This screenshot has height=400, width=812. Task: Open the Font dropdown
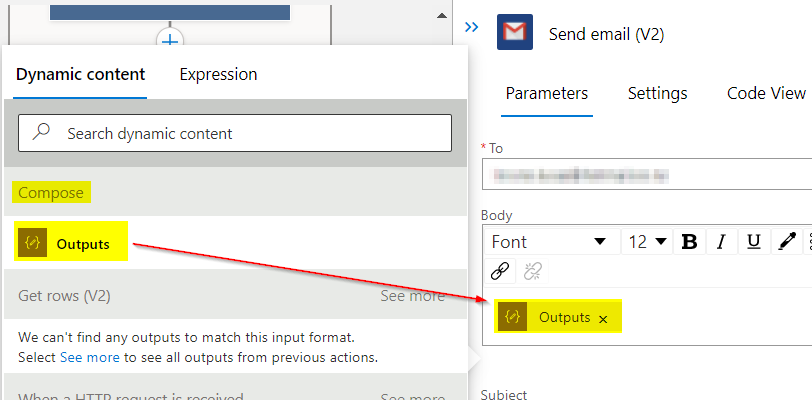548,241
